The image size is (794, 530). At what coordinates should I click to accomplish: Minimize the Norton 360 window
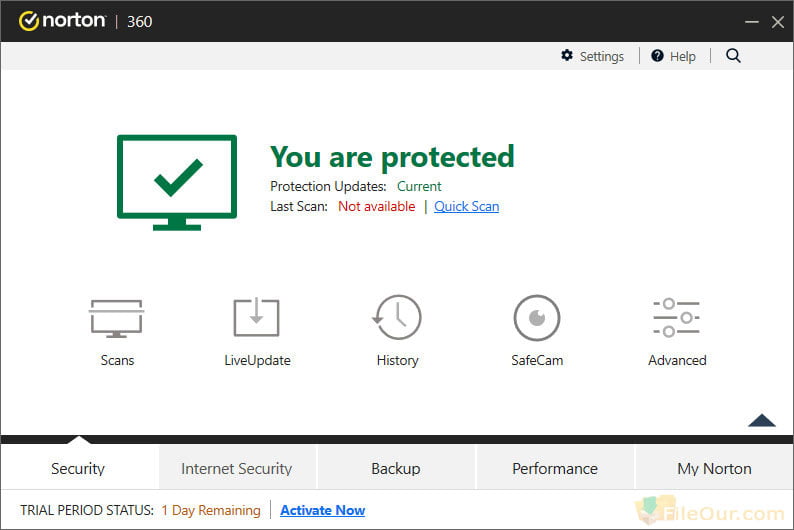pos(751,22)
